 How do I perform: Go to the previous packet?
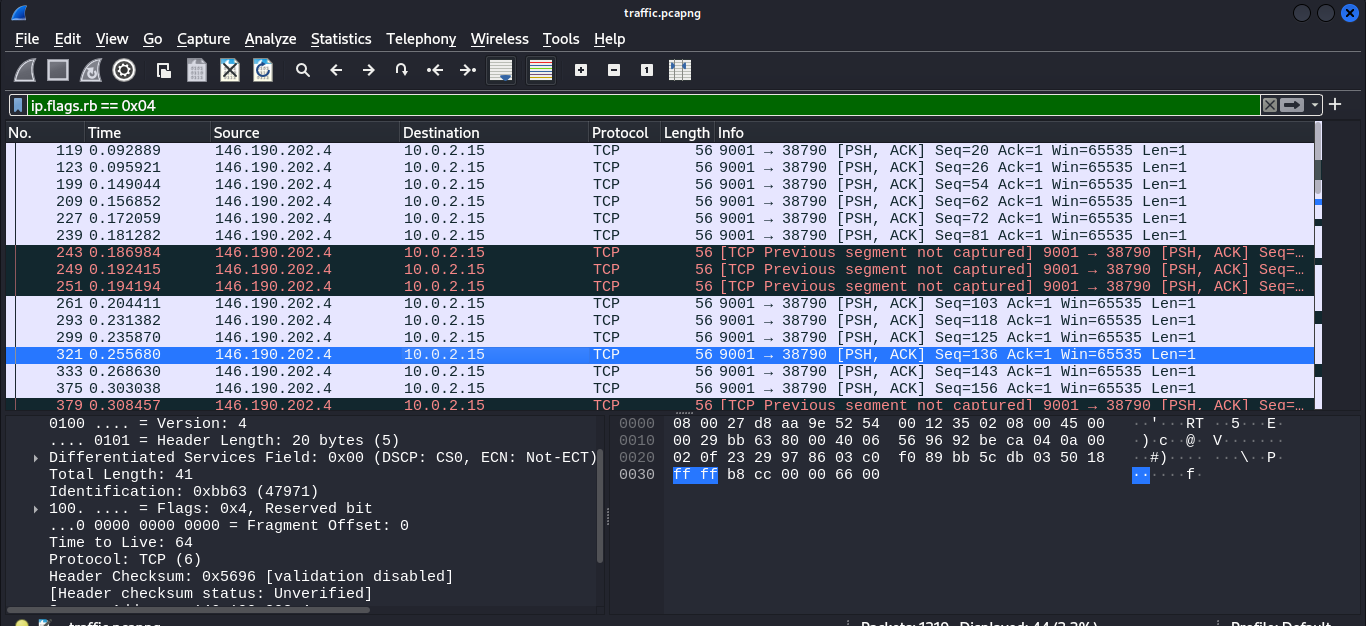click(x=336, y=70)
